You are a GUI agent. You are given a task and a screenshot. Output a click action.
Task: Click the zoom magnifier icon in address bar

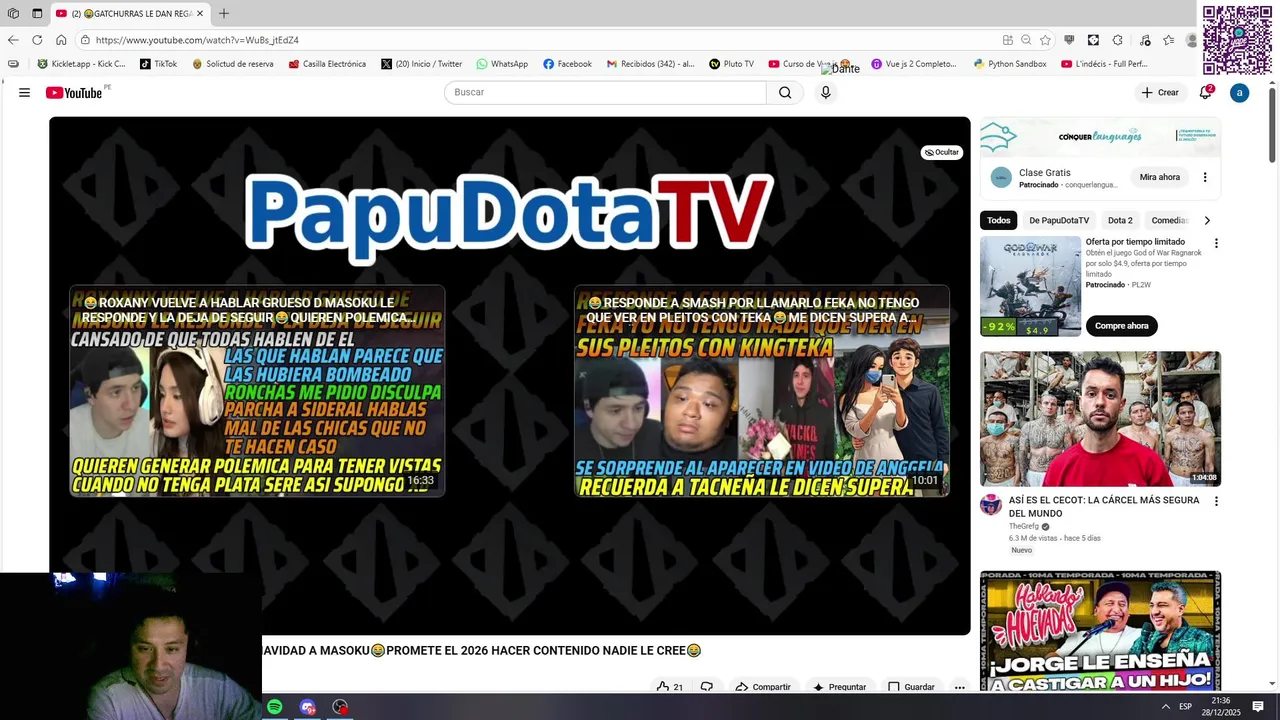[1026, 40]
